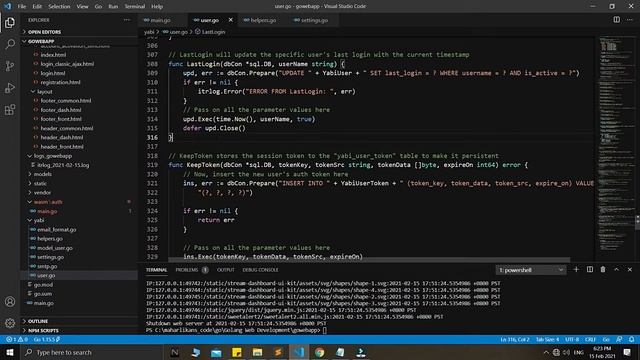Screen dimensions: 640x360
Task: Switch to the PROBLEMS panel tab
Action: click(x=192, y=270)
